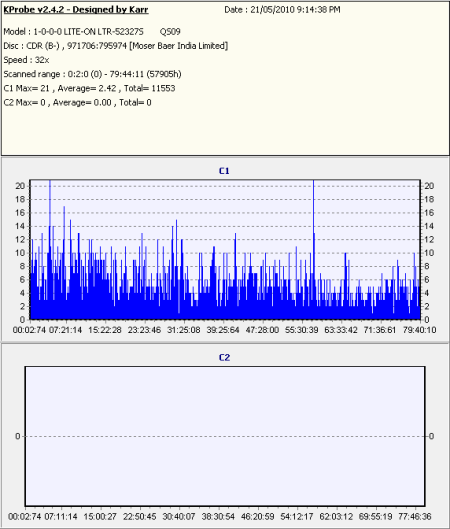
Task: Click the 00:02:74 label under C1 chart
Action: [29, 330]
